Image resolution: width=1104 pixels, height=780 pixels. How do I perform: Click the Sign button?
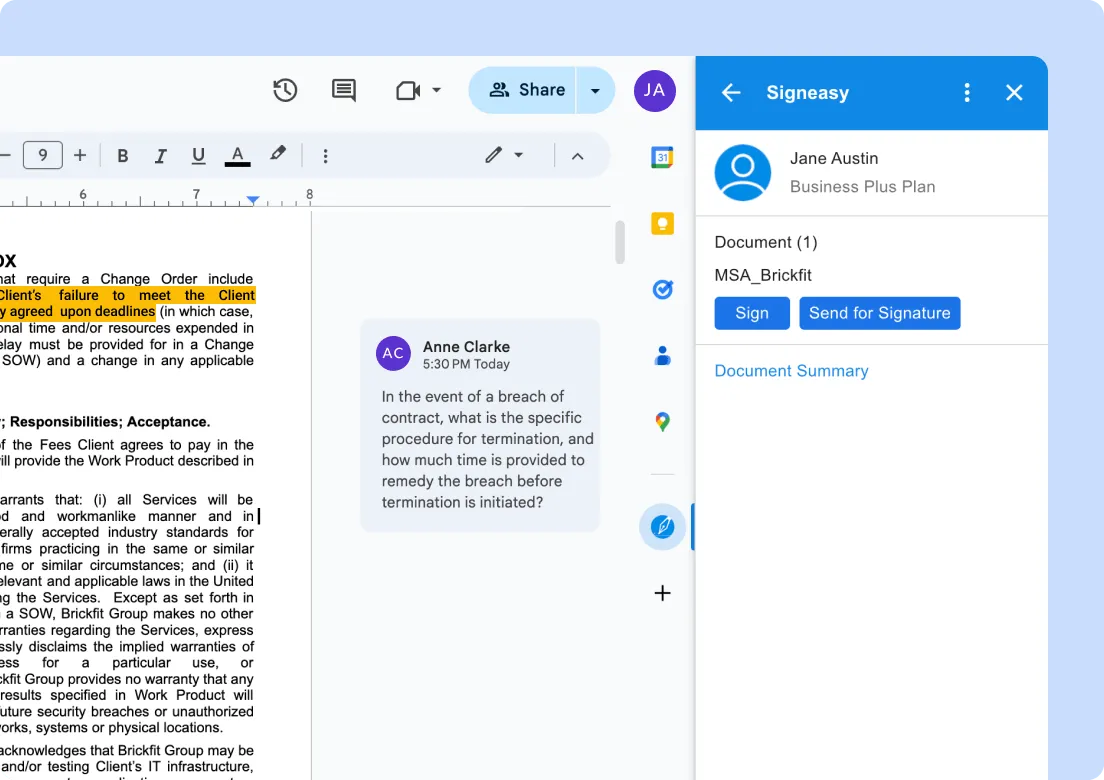[752, 313]
